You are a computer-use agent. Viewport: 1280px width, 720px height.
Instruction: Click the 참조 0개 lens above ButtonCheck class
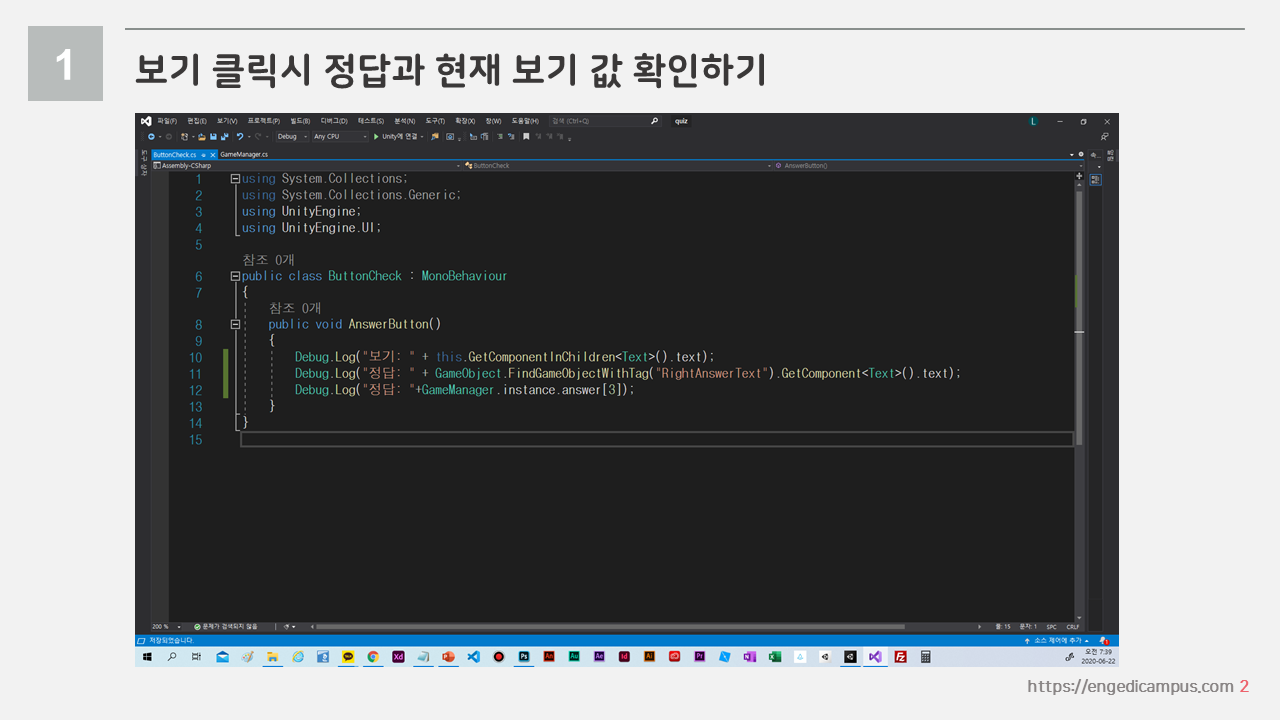pos(268,260)
